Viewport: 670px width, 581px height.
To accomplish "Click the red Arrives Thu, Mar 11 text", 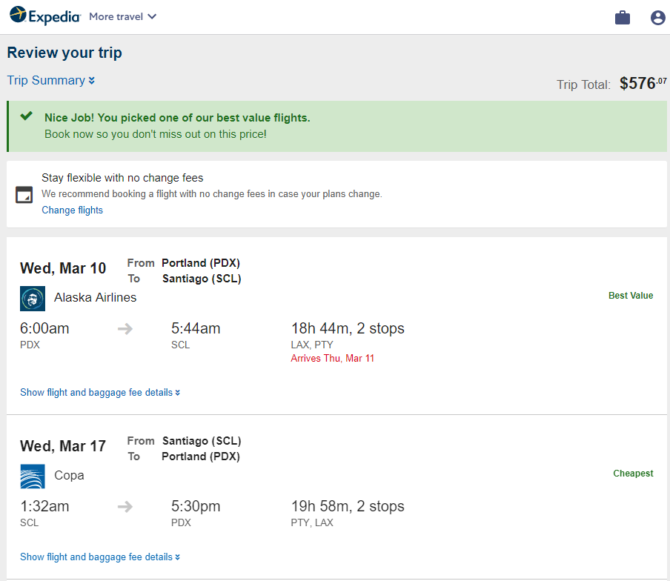I will click(x=332, y=358).
